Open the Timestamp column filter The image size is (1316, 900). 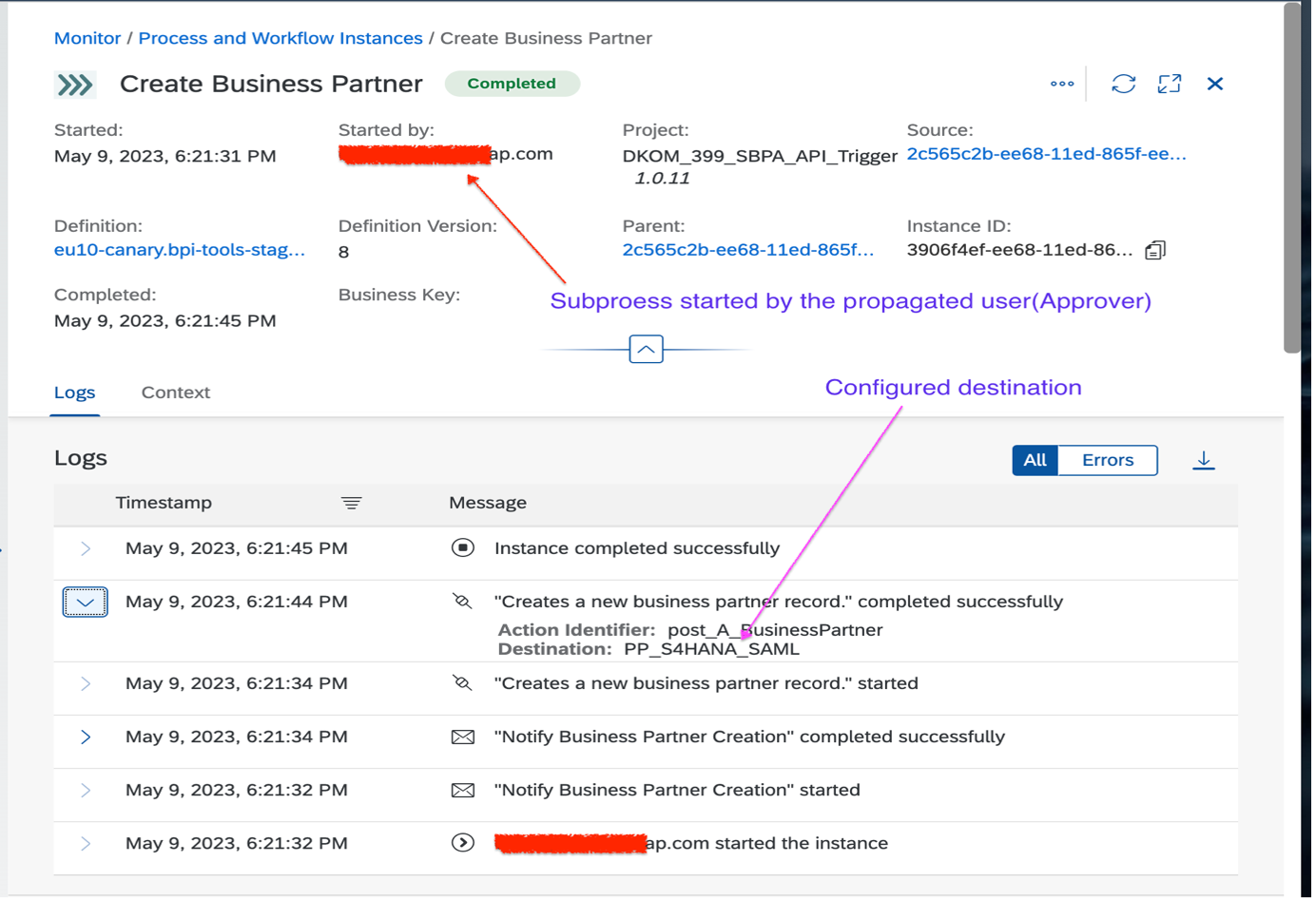(x=351, y=503)
